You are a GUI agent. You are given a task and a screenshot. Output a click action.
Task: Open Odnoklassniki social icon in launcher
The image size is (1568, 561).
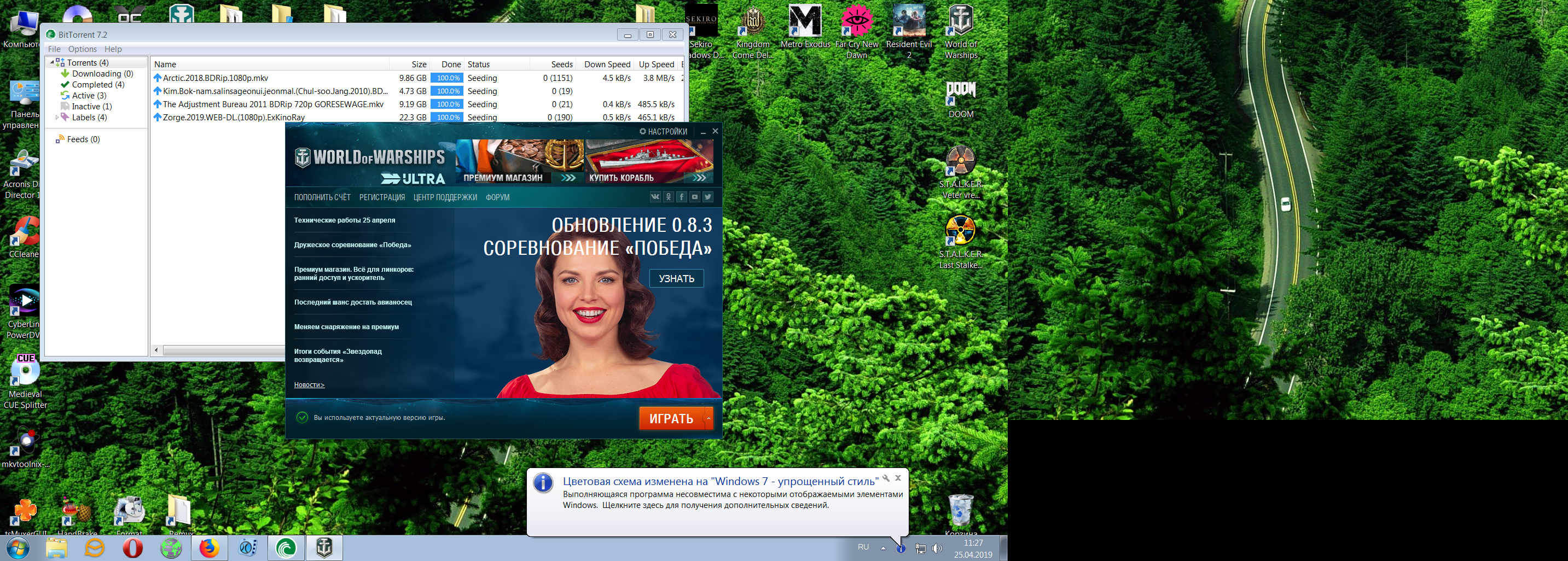[669, 196]
